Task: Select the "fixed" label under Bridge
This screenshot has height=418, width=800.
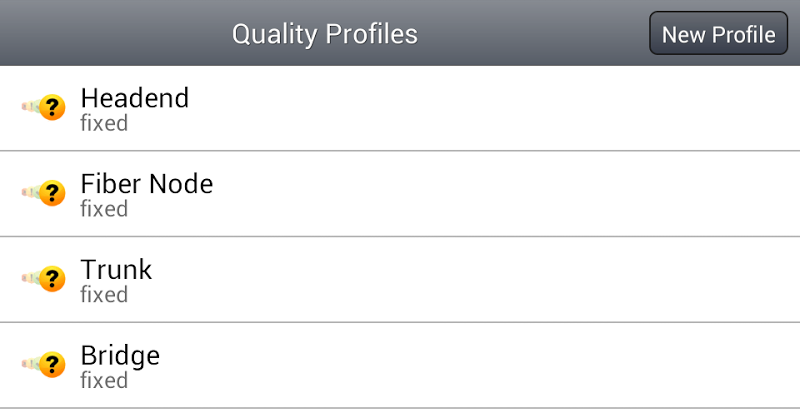Action: (x=104, y=381)
